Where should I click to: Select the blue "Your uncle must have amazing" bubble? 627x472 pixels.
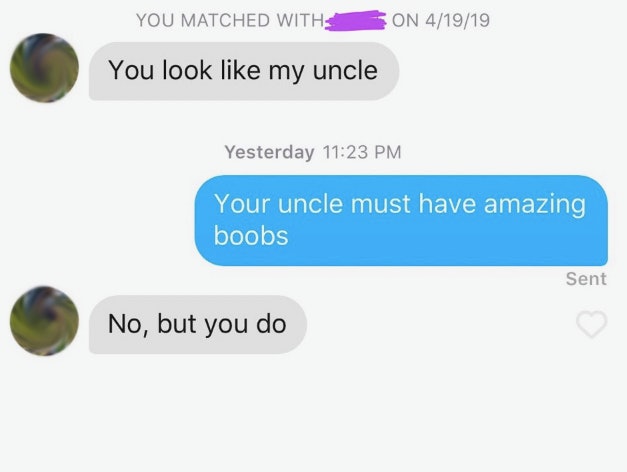click(x=401, y=220)
